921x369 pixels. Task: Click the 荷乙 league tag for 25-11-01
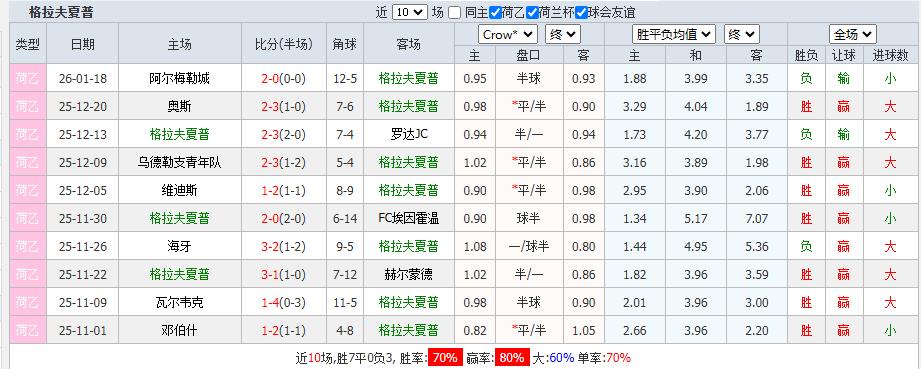pyautogui.click(x=28, y=331)
